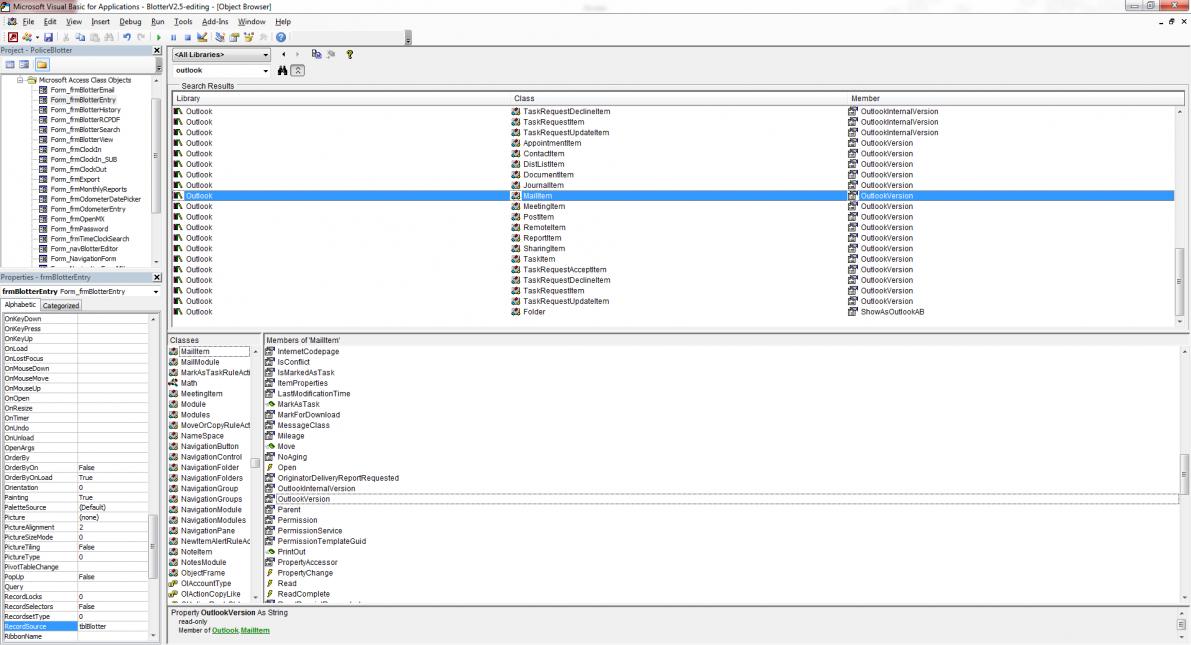Select NavigationFolder in the Classes list
Viewport: 1191px width, 645px height.
(x=210, y=468)
